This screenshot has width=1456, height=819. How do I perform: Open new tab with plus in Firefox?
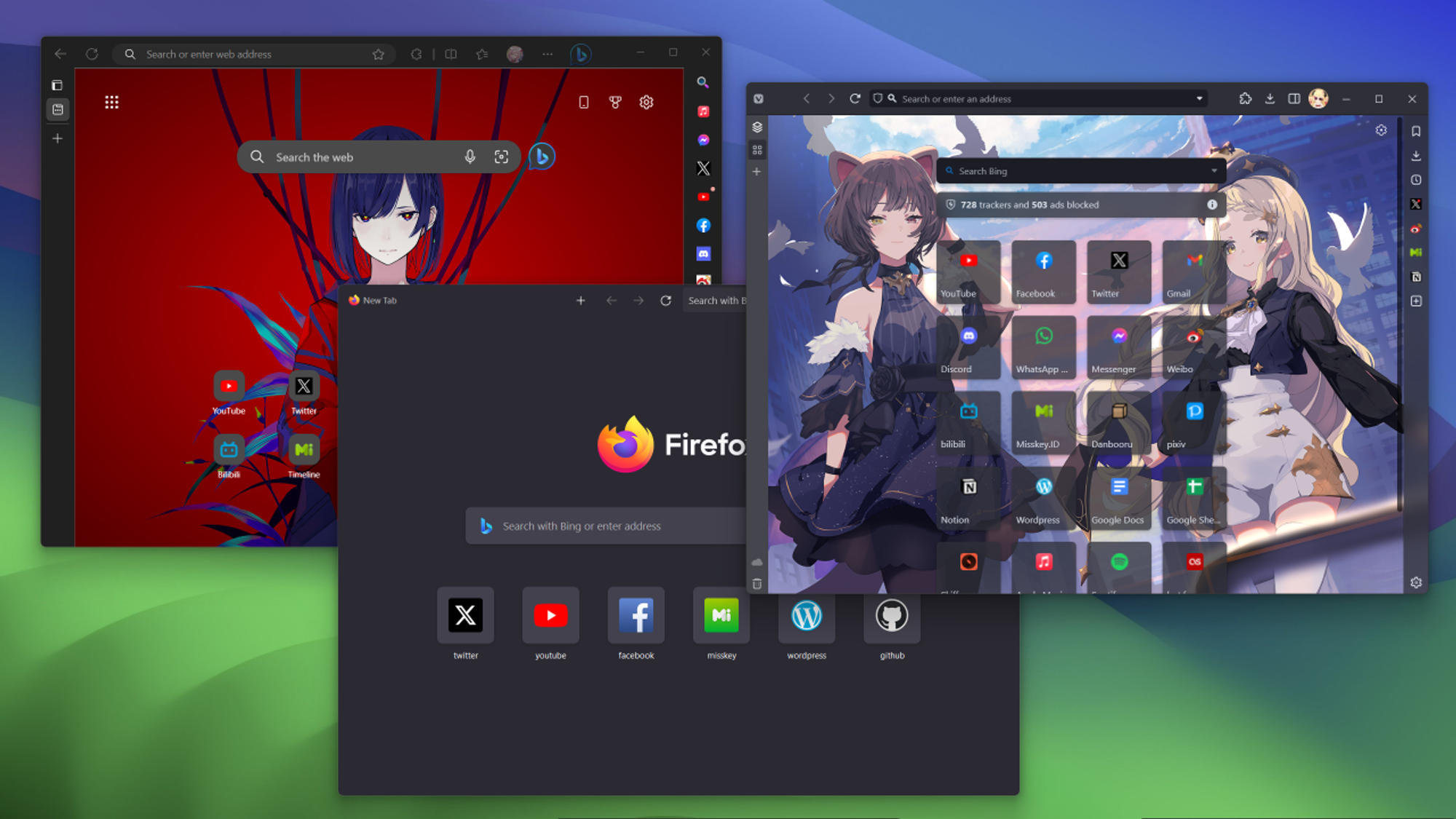point(581,300)
